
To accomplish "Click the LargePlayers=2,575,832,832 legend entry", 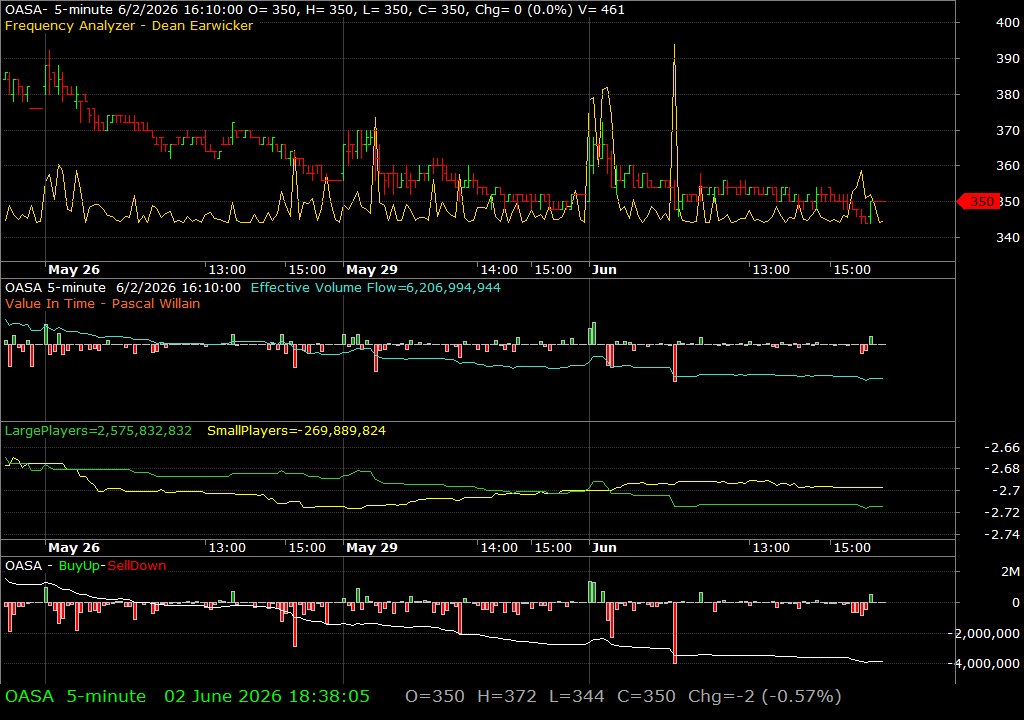I will [x=98, y=431].
